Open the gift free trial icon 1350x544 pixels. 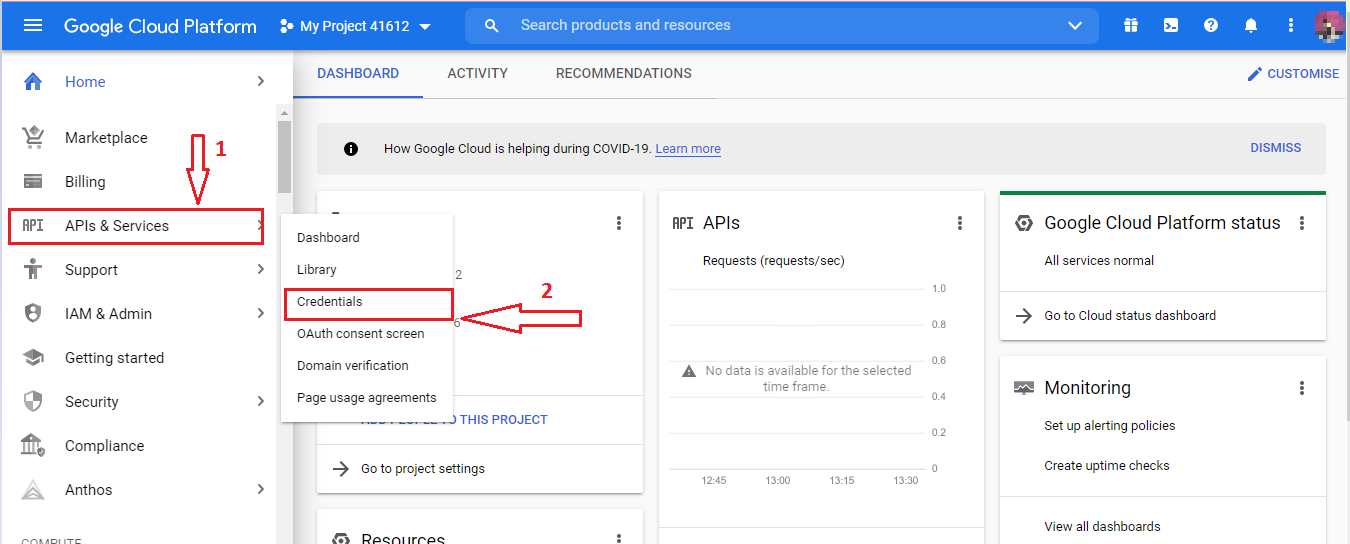point(1131,26)
